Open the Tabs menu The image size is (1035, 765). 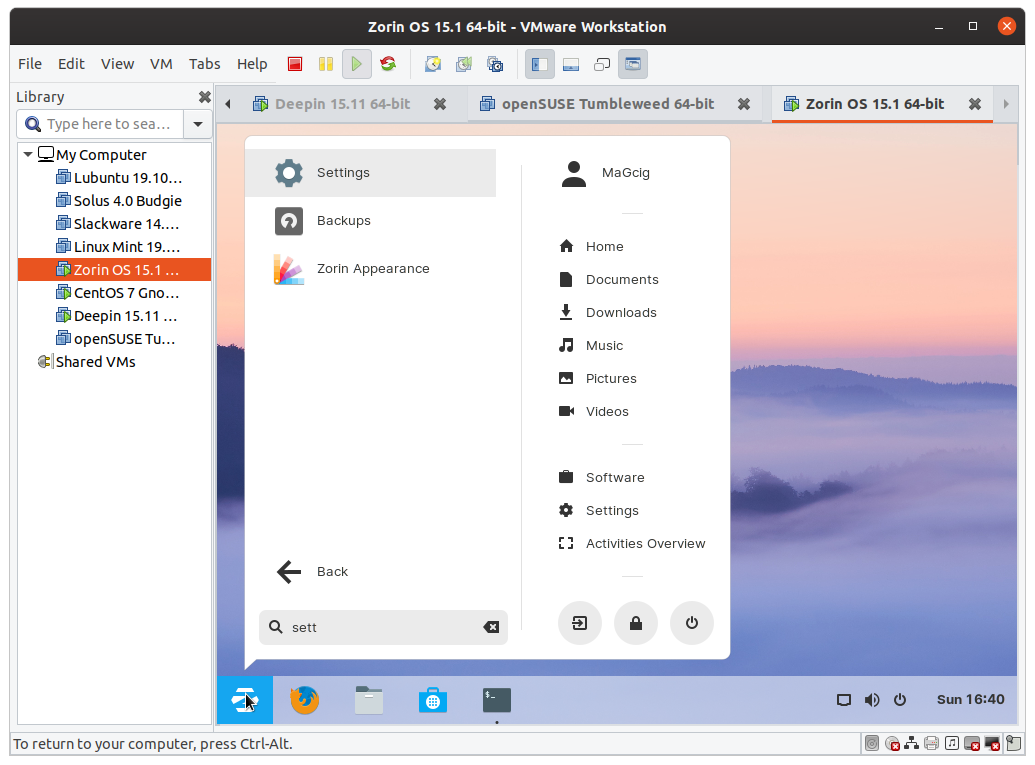point(205,64)
